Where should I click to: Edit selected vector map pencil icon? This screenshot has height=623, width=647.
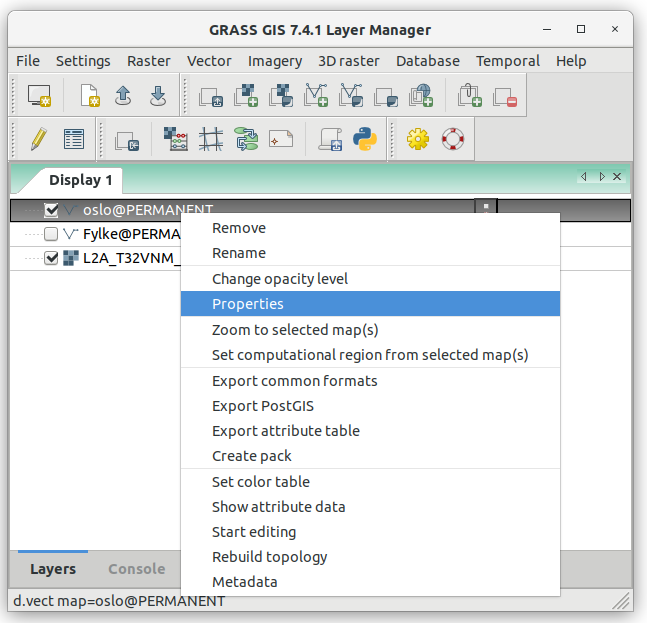coord(39,139)
